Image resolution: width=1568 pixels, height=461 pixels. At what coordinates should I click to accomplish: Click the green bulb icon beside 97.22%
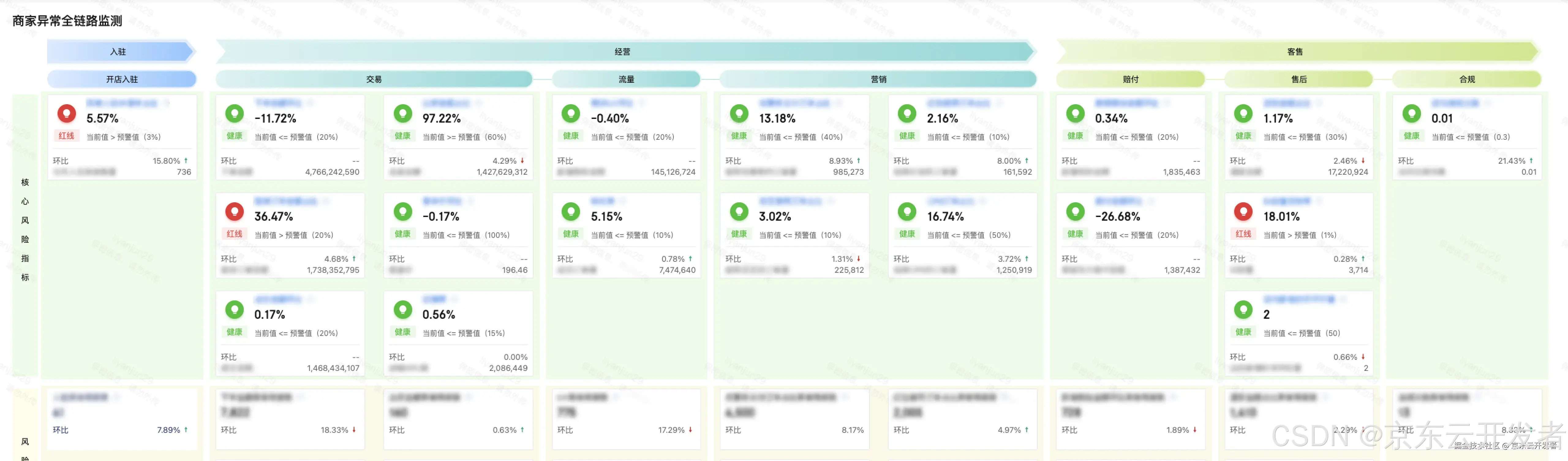[402, 113]
